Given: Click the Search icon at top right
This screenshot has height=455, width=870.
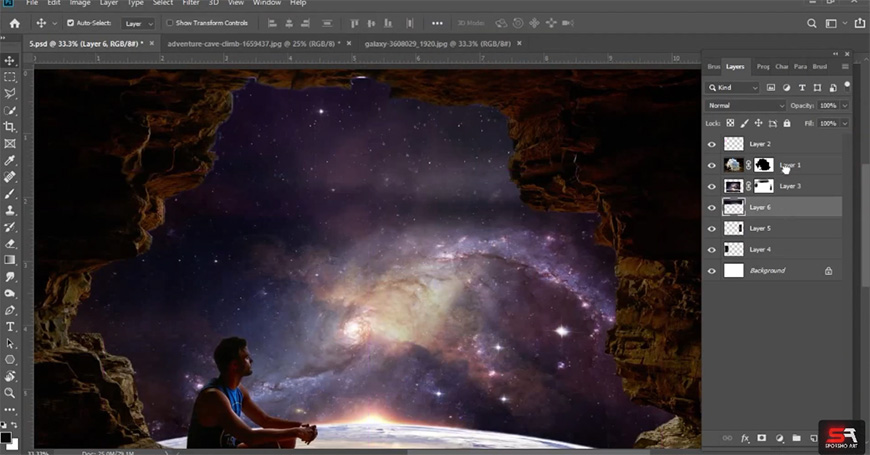Looking at the screenshot, I should [811, 23].
